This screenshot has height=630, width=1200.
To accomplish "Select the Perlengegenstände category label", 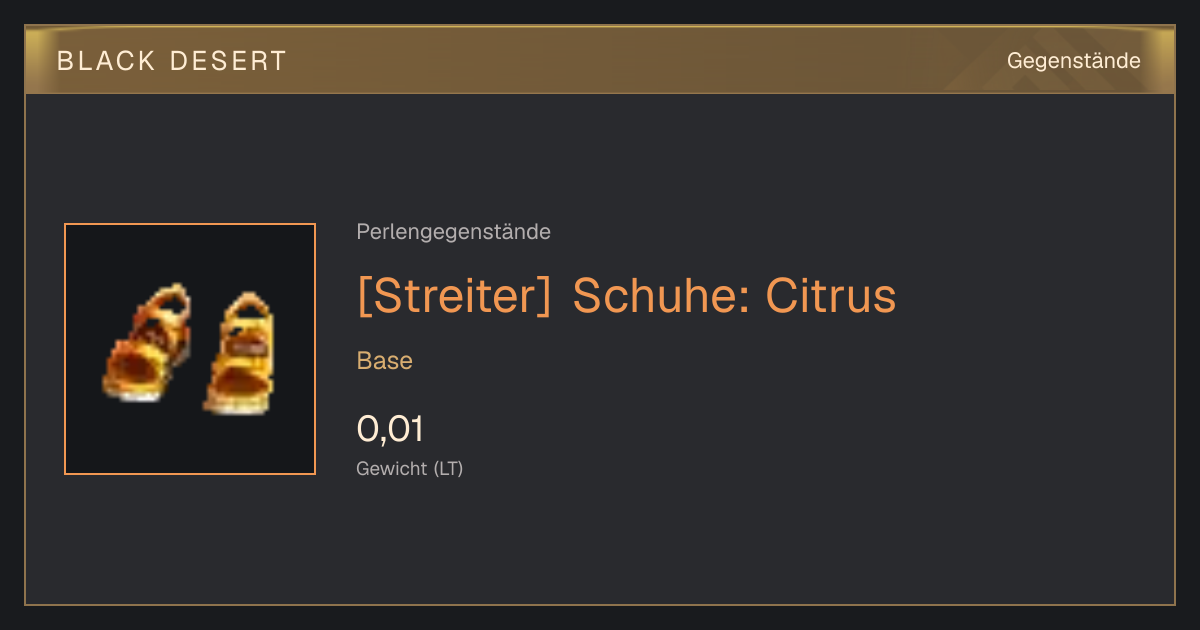I will tap(453, 232).
